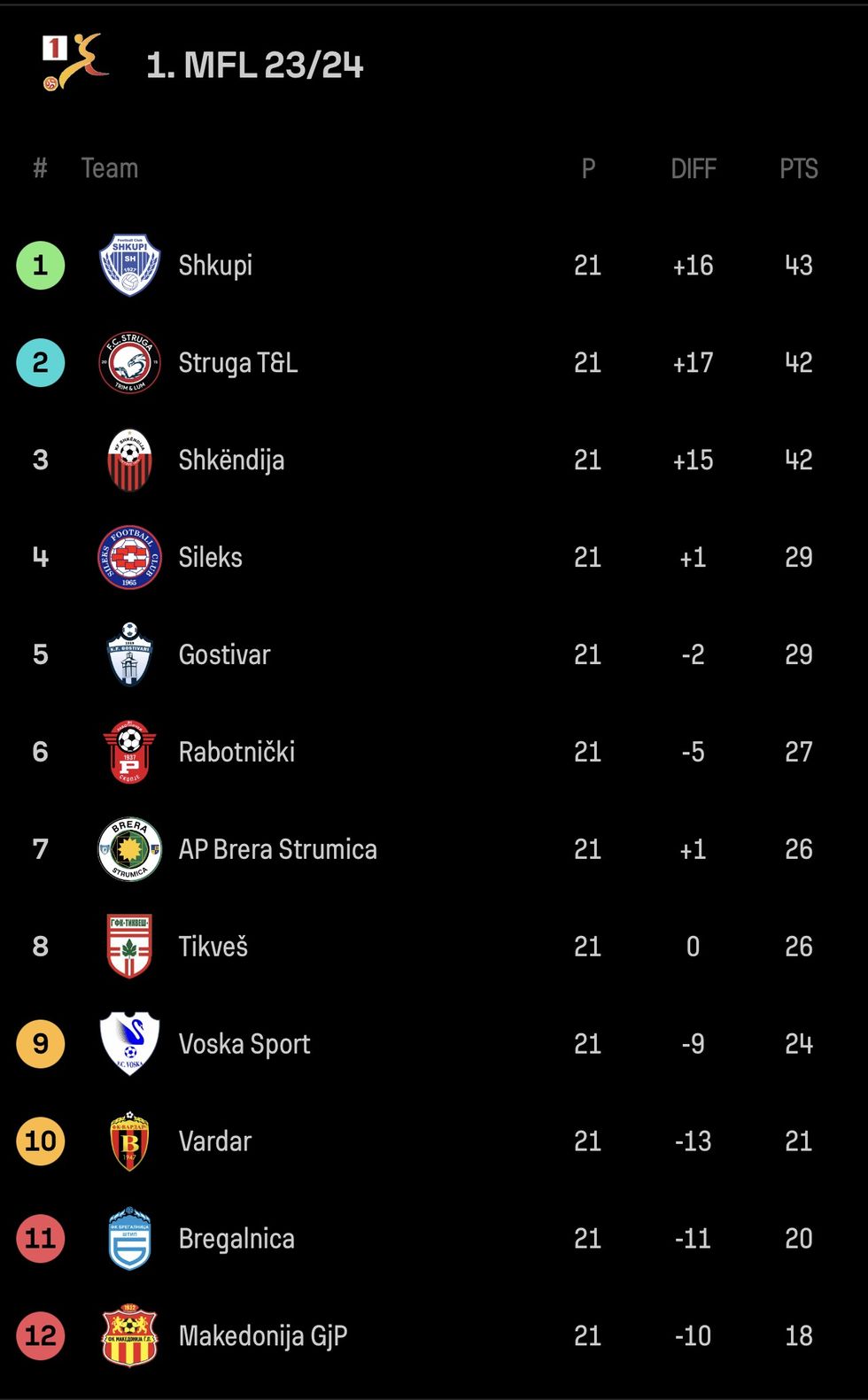Click the Bregalnica club crest
The height and width of the screenshot is (1400, 868).
(129, 1238)
